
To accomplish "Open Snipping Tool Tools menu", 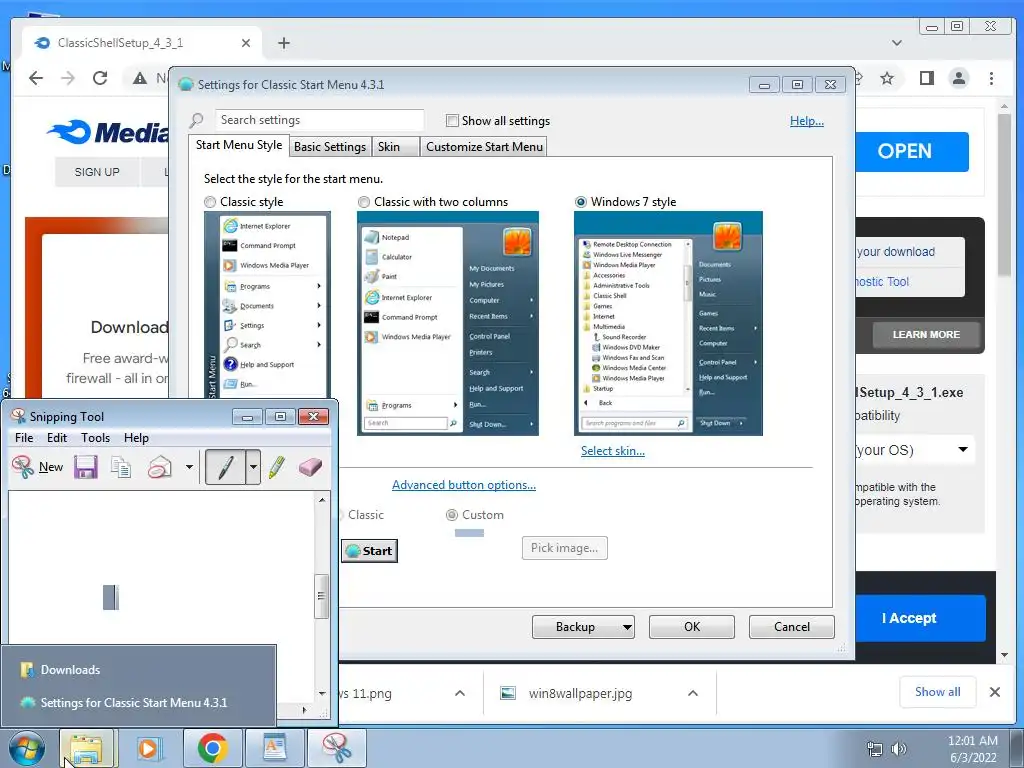I will coord(95,438).
